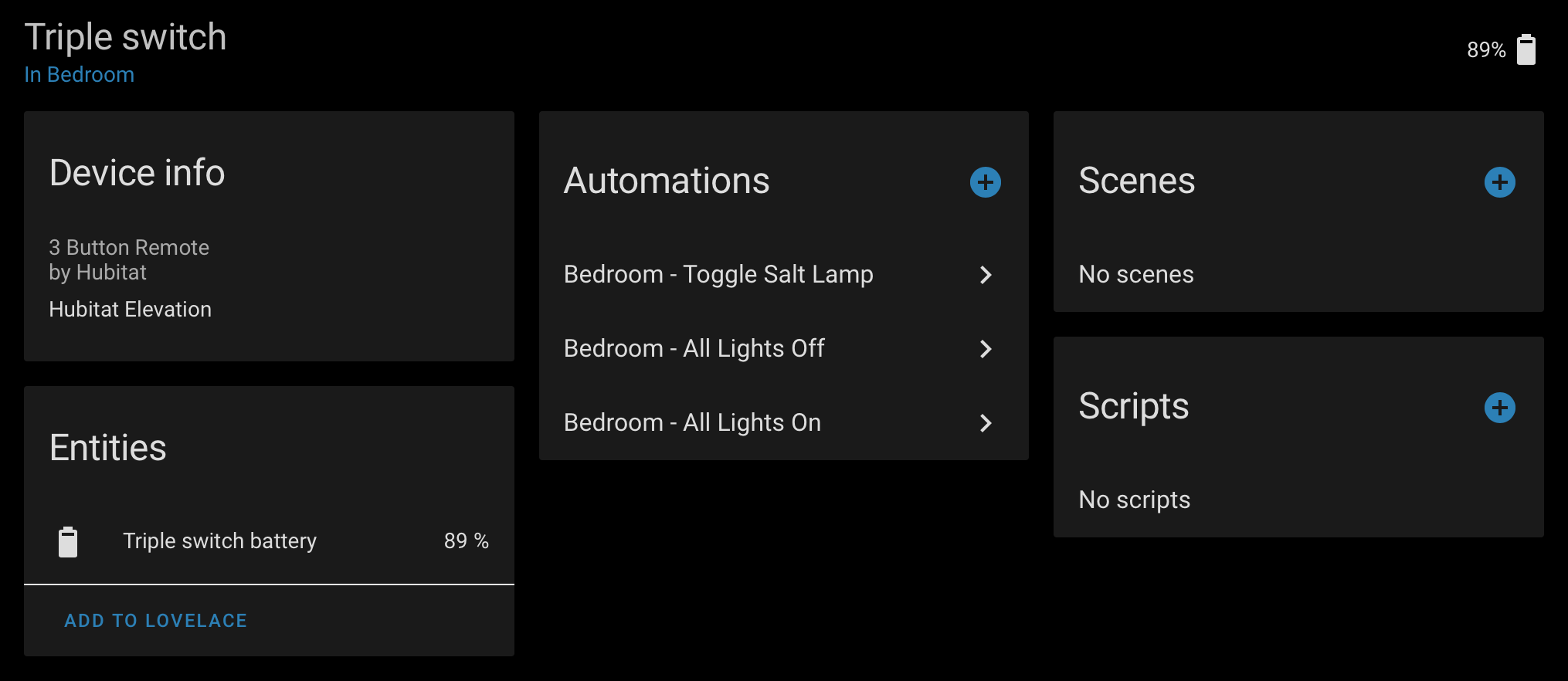This screenshot has width=1568, height=681.
Task: Click the Scenes card heading
Action: 1136,181
